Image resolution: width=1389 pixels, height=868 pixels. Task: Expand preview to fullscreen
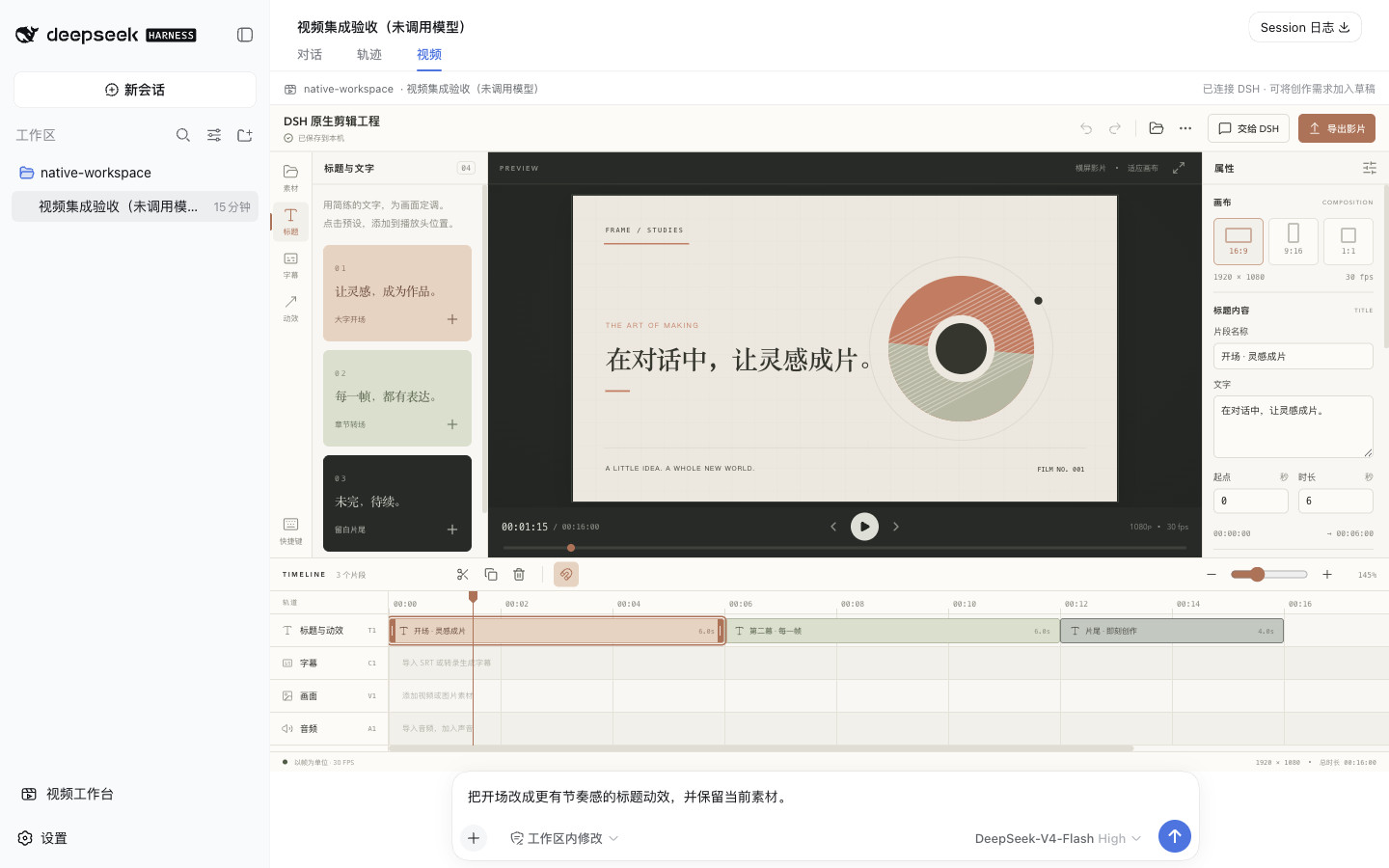pyautogui.click(x=1179, y=168)
